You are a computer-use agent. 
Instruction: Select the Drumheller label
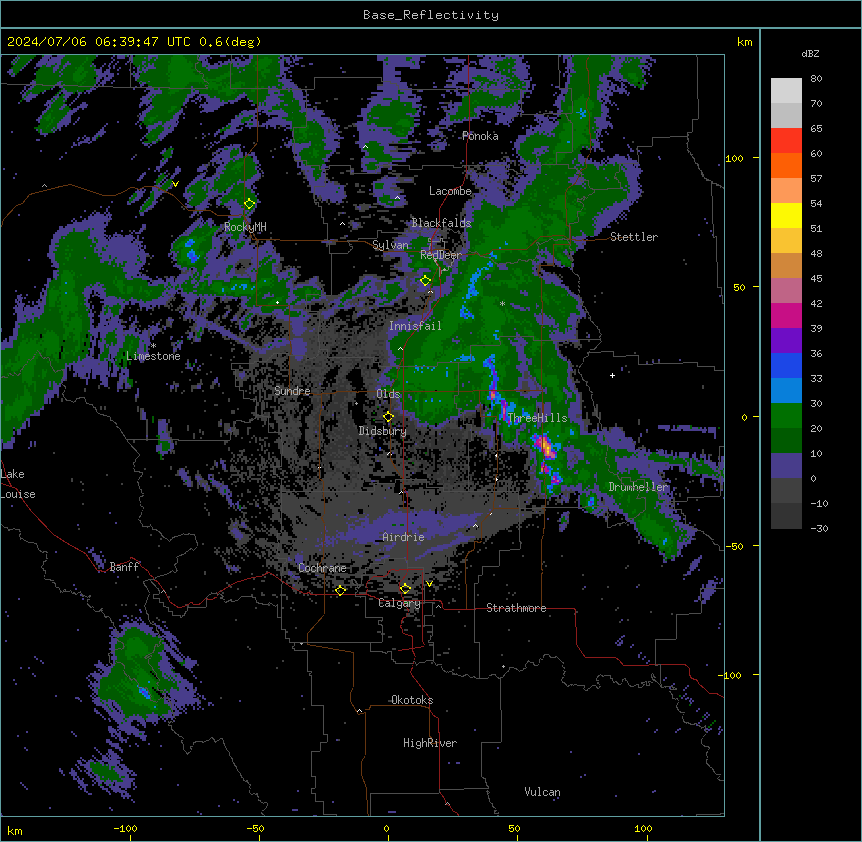tap(638, 487)
